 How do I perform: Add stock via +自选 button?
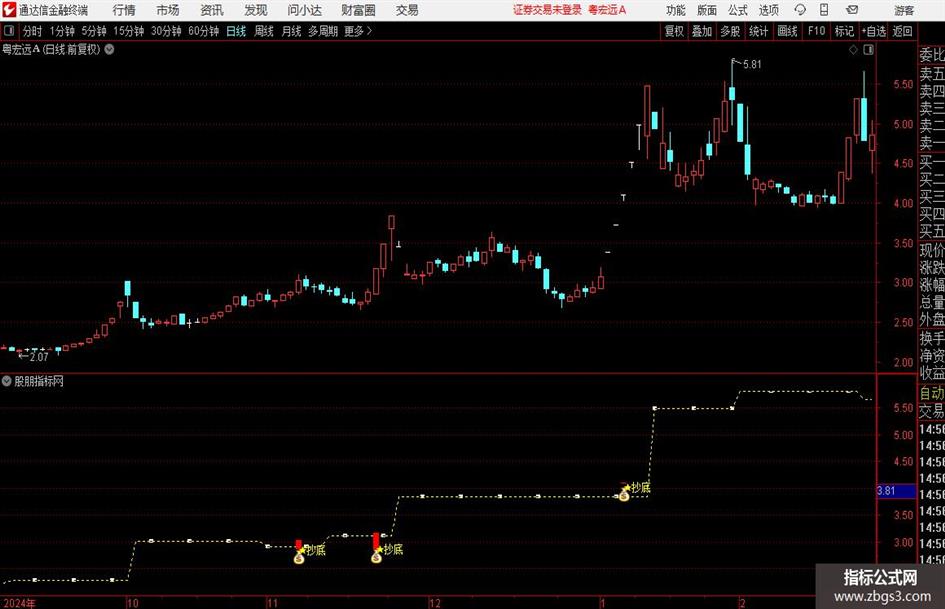pos(873,31)
